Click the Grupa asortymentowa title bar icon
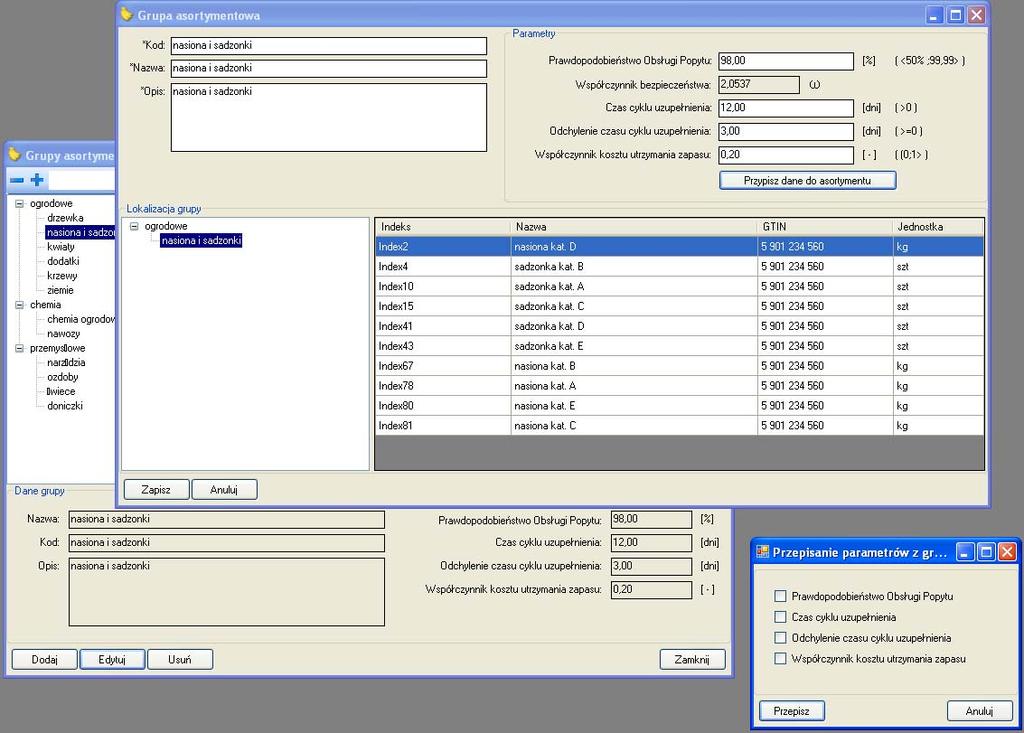 (x=127, y=14)
